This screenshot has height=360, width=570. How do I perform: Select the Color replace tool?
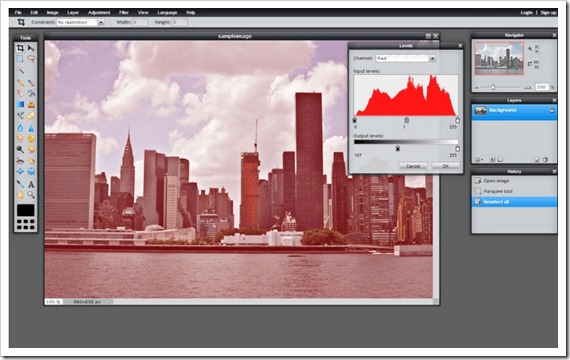click(20, 116)
